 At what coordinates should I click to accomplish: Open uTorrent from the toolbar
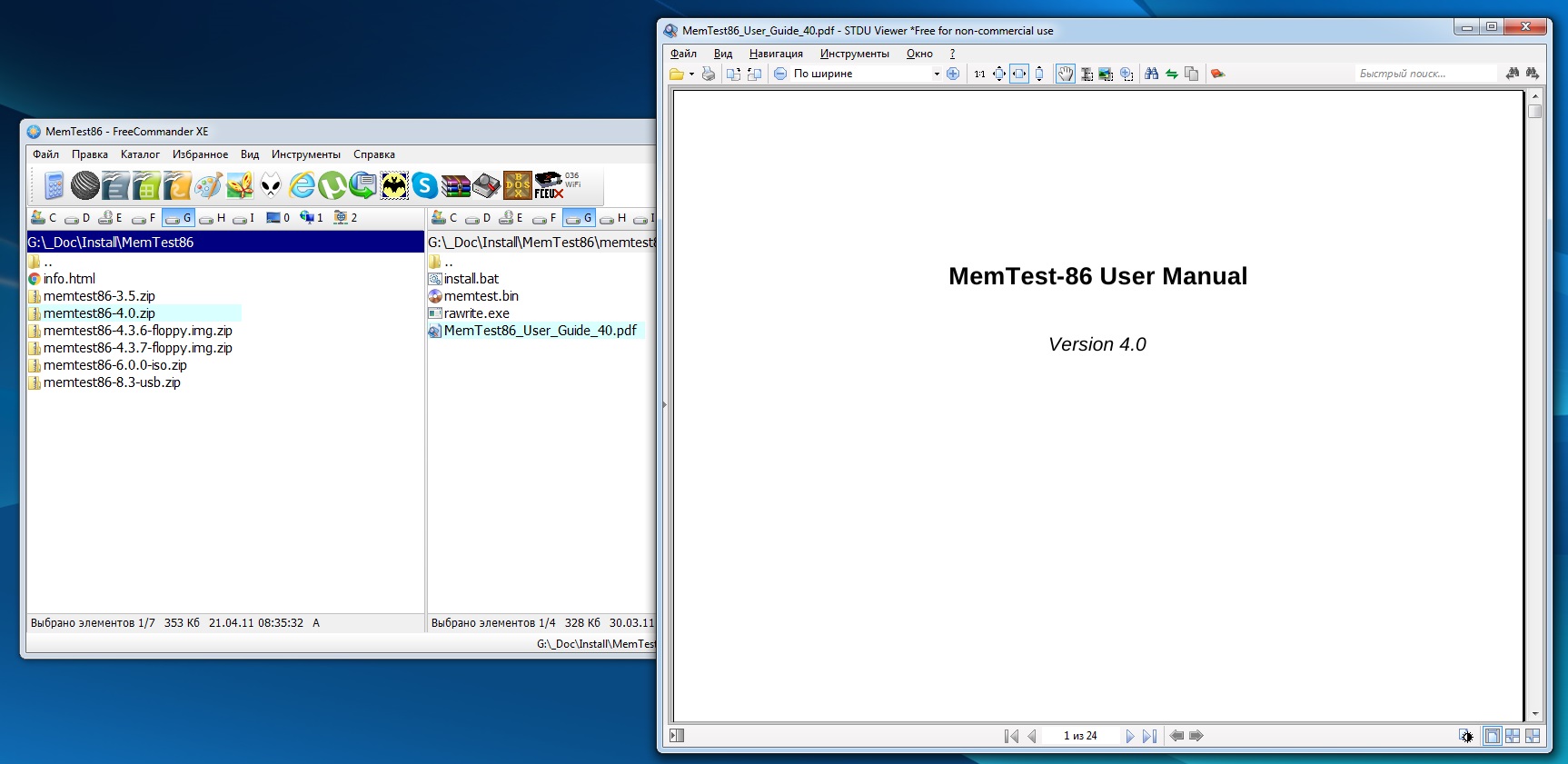click(x=332, y=185)
